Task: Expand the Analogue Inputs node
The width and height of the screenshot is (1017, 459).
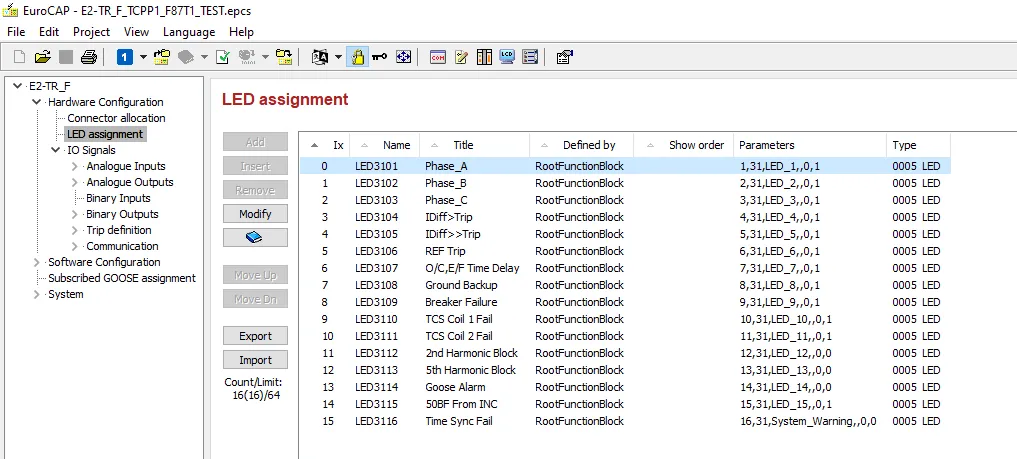Action: click(75, 167)
